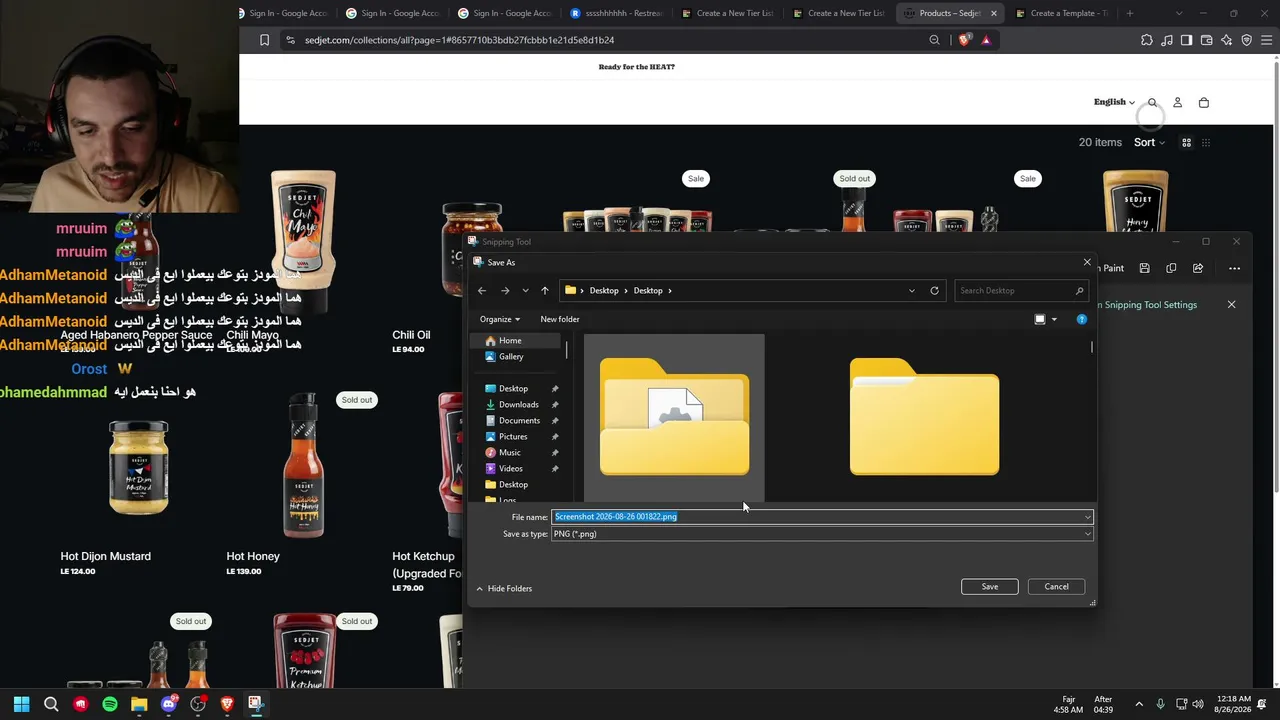Viewport: 1280px width, 720px height.
Task: Open Videos in the navigation pane
Action: [x=510, y=469]
